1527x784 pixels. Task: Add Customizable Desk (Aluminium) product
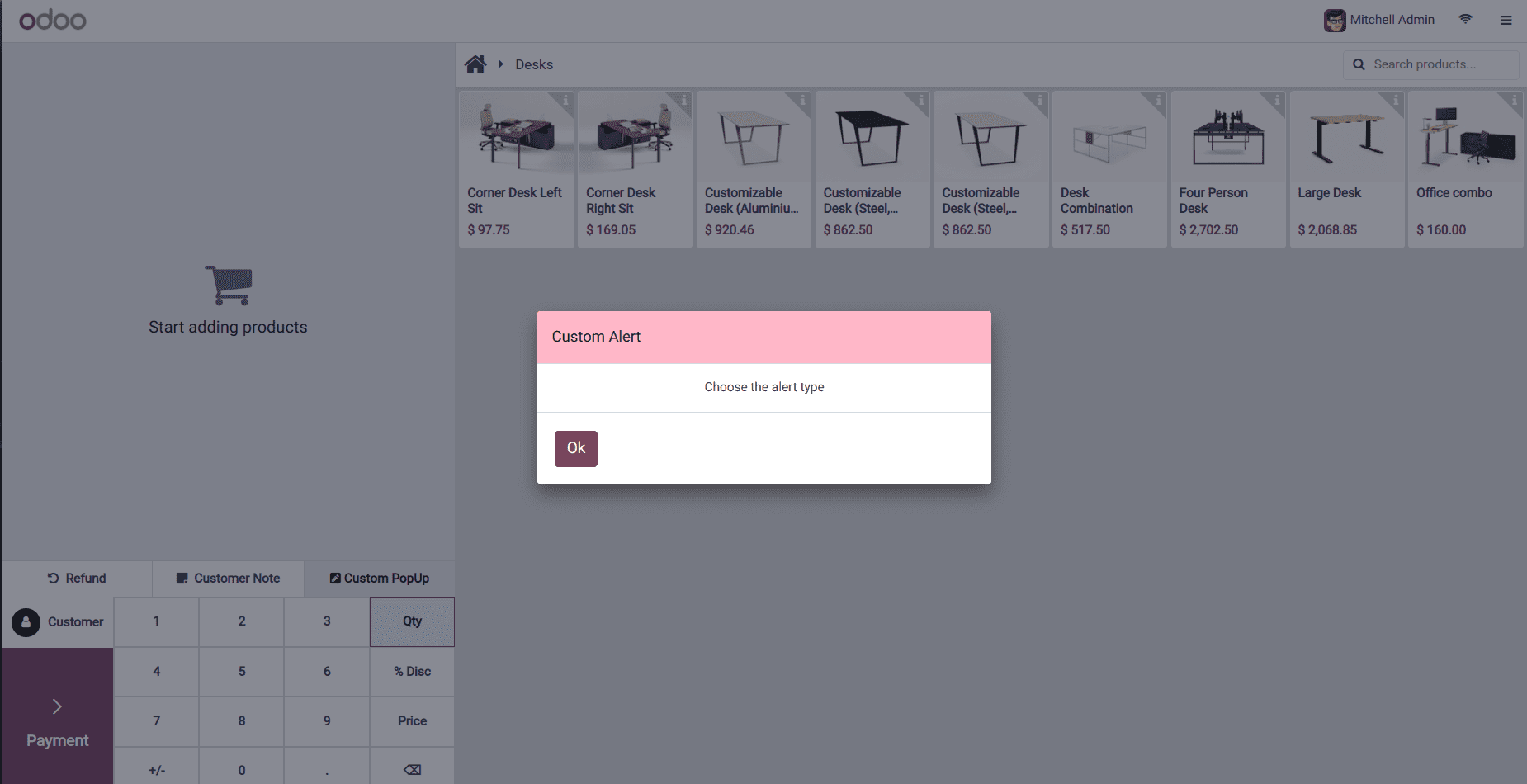[x=754, y=169]
